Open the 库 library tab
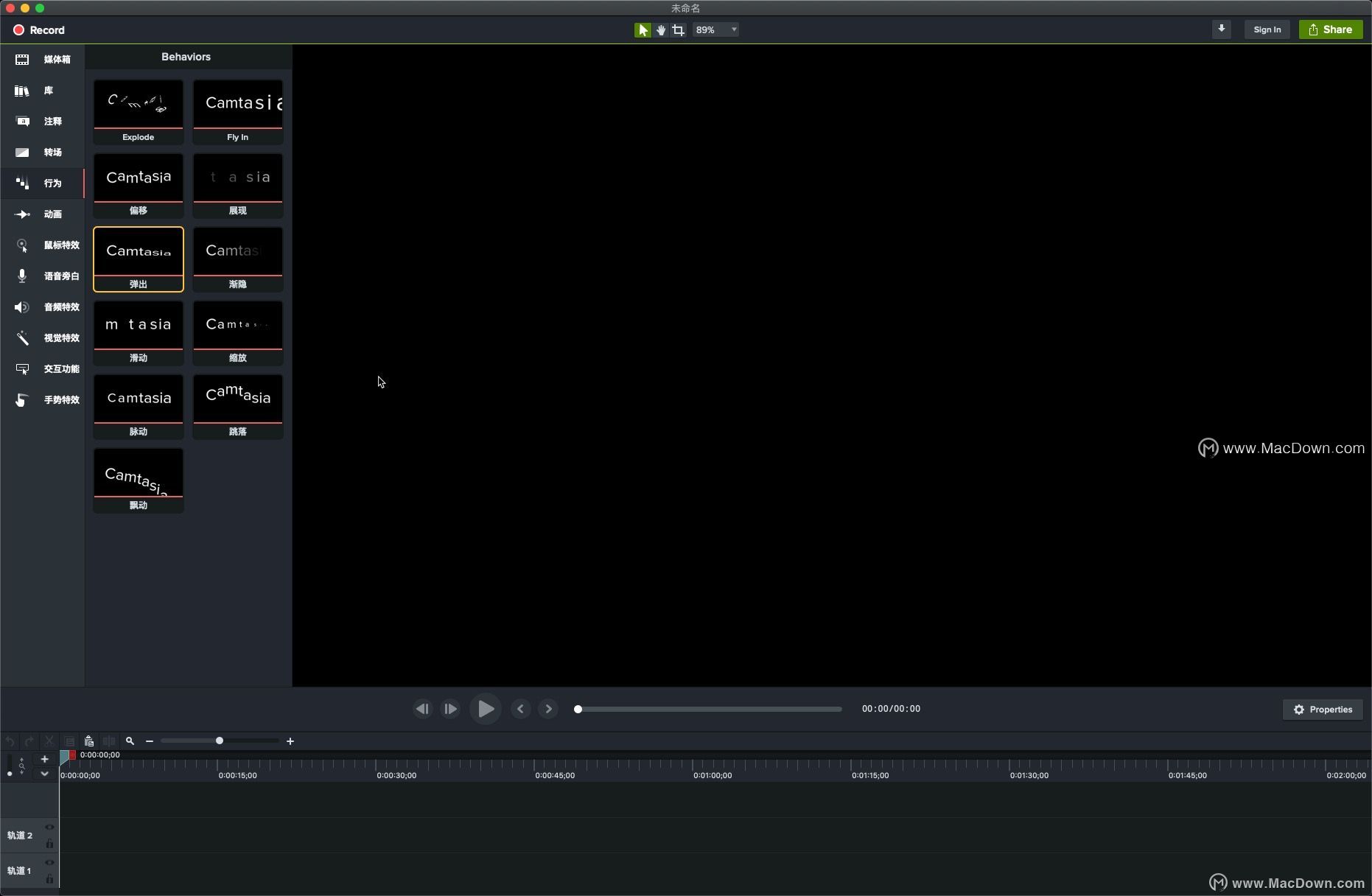This screenshot has width=1372, height=896. coord(43,91)
